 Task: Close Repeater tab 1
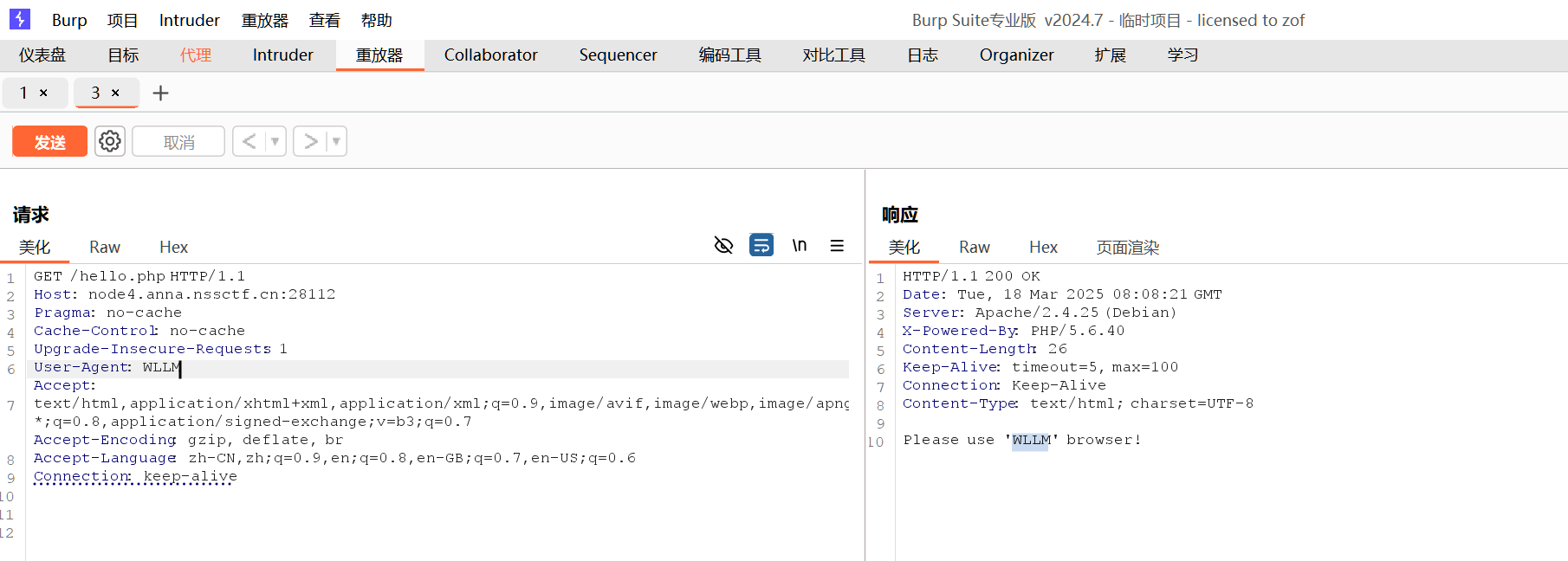[43, 93]
